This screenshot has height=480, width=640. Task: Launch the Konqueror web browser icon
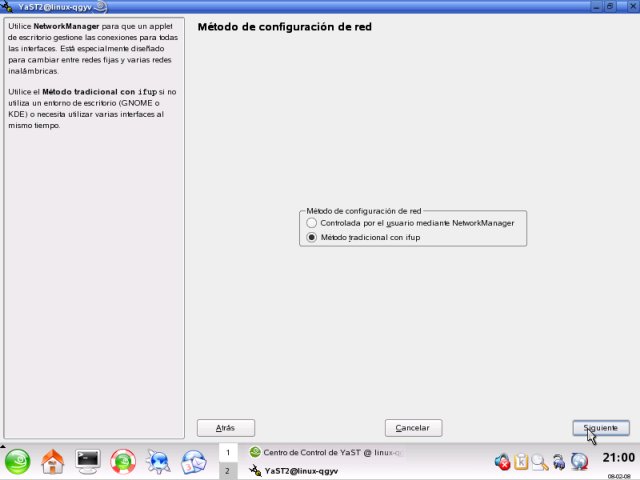tap(158, 462)
